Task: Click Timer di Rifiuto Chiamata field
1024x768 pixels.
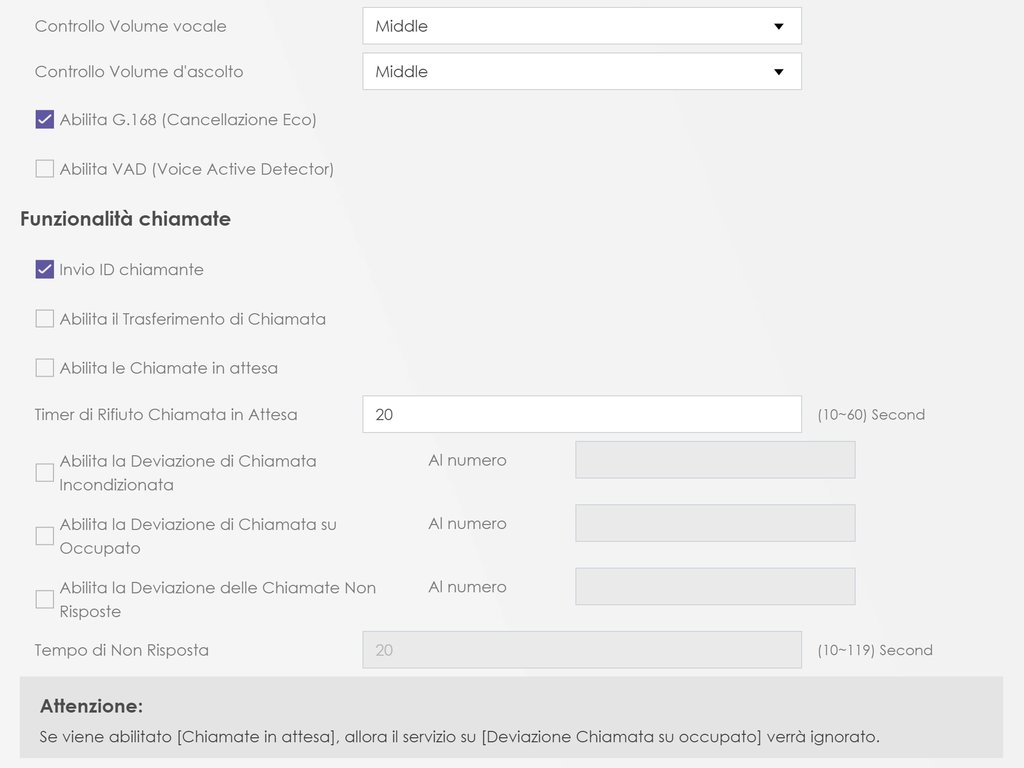Action: tap(581, 414)
